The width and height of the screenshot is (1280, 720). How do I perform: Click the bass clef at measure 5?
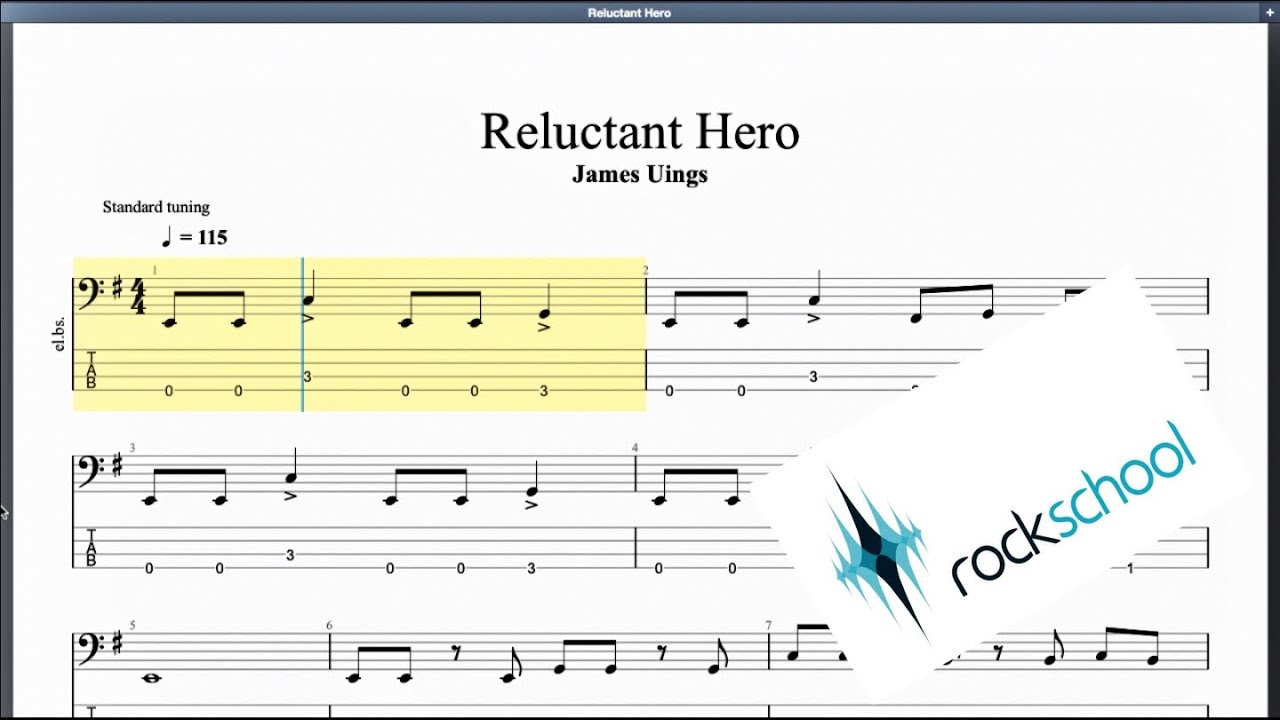coord(90,649)
